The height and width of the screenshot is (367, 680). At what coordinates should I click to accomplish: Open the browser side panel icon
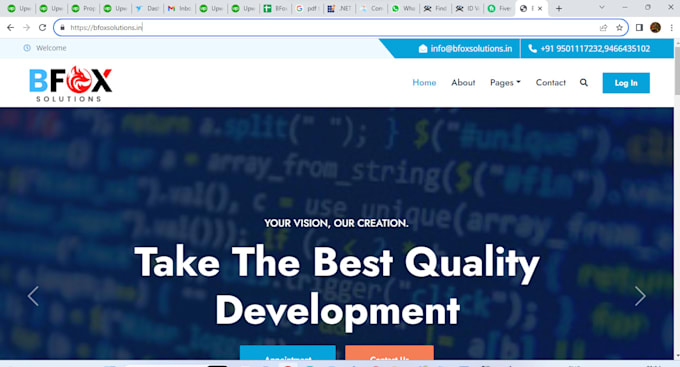pos(639,27)
